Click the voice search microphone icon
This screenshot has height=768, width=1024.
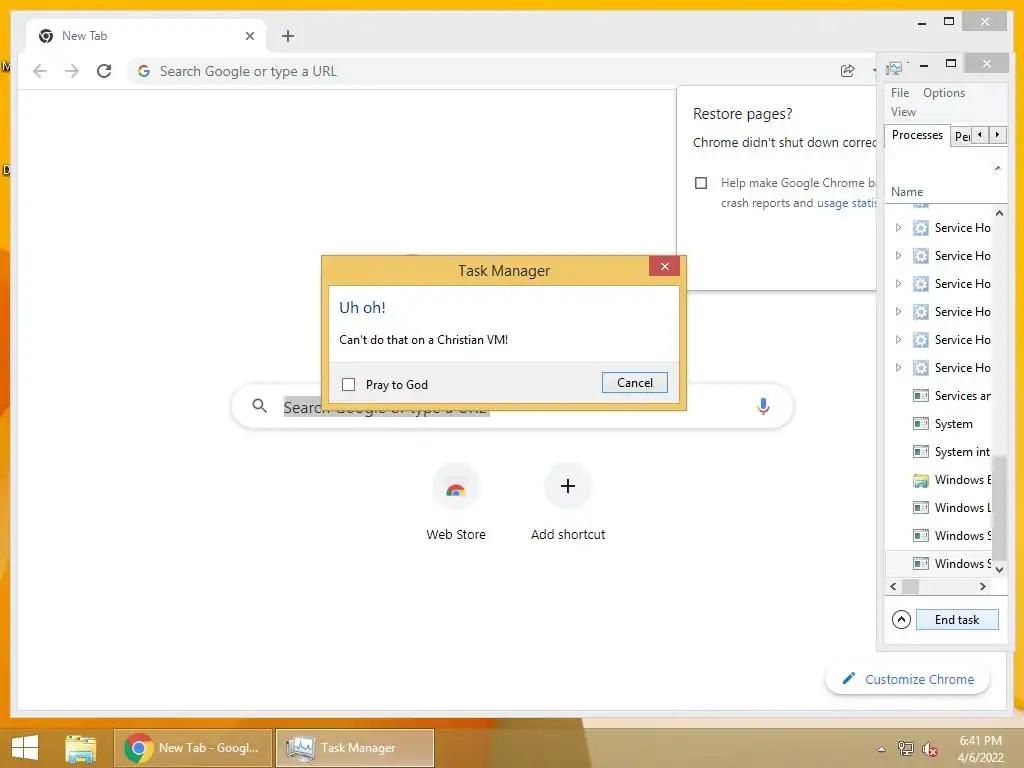pos(763,406)
